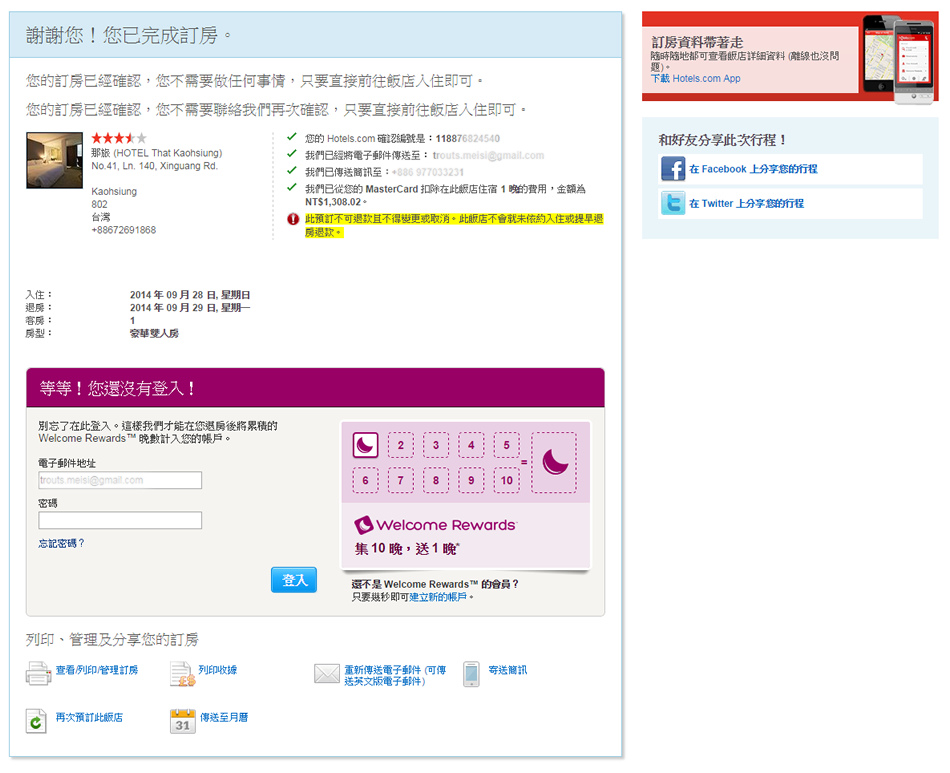Click the 等等！您還沒有登入！ header
This screenshot has height=773, width=950.
click(x=118, y=388)
